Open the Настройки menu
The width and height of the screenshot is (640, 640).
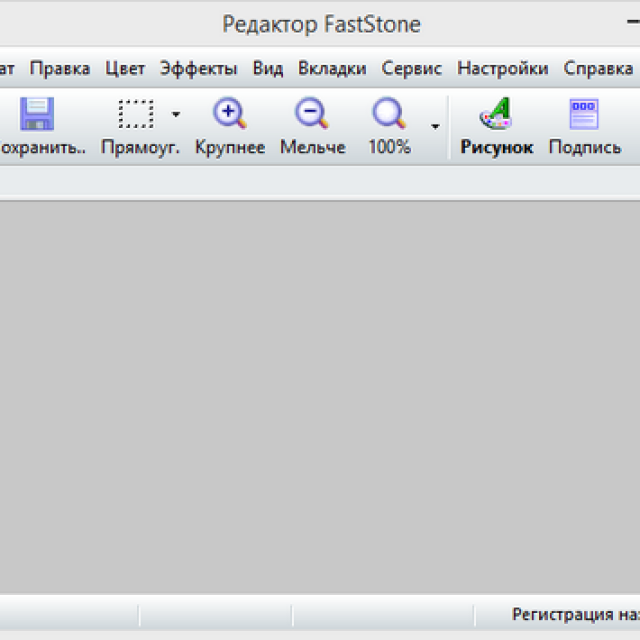pyautogui.click(x=502, y=69)
